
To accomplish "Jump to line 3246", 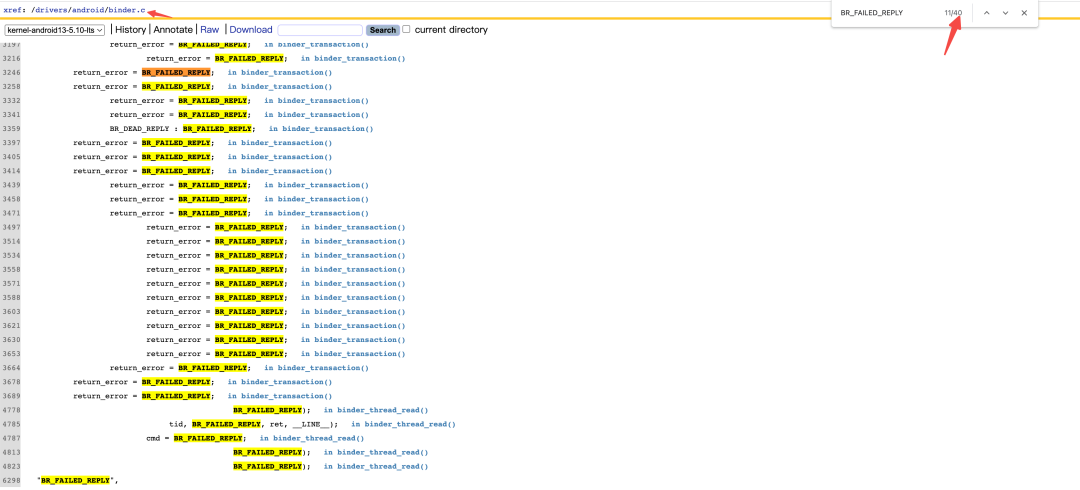I will point(11,72).
